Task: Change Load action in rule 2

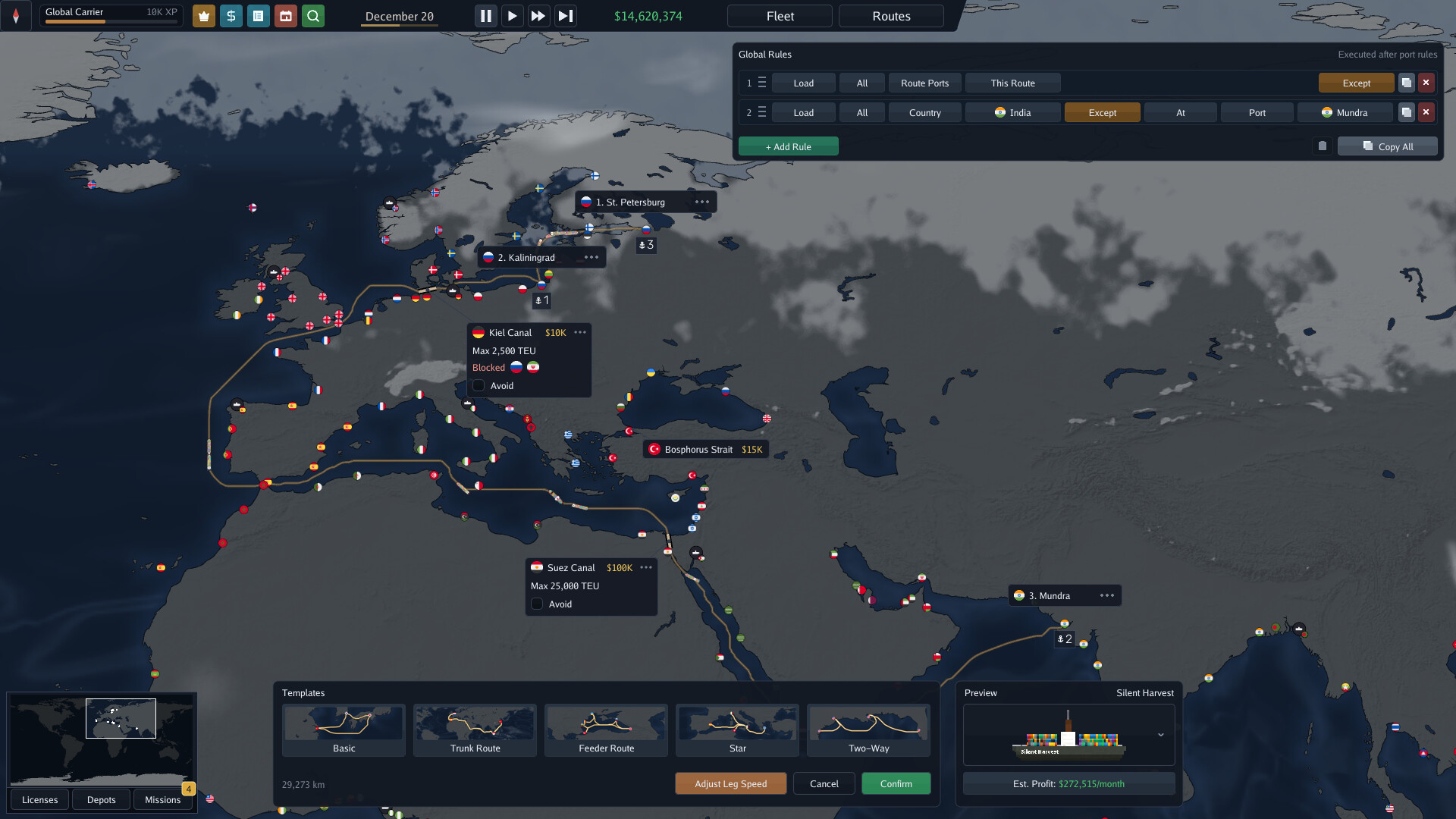Action: point(803,112)
